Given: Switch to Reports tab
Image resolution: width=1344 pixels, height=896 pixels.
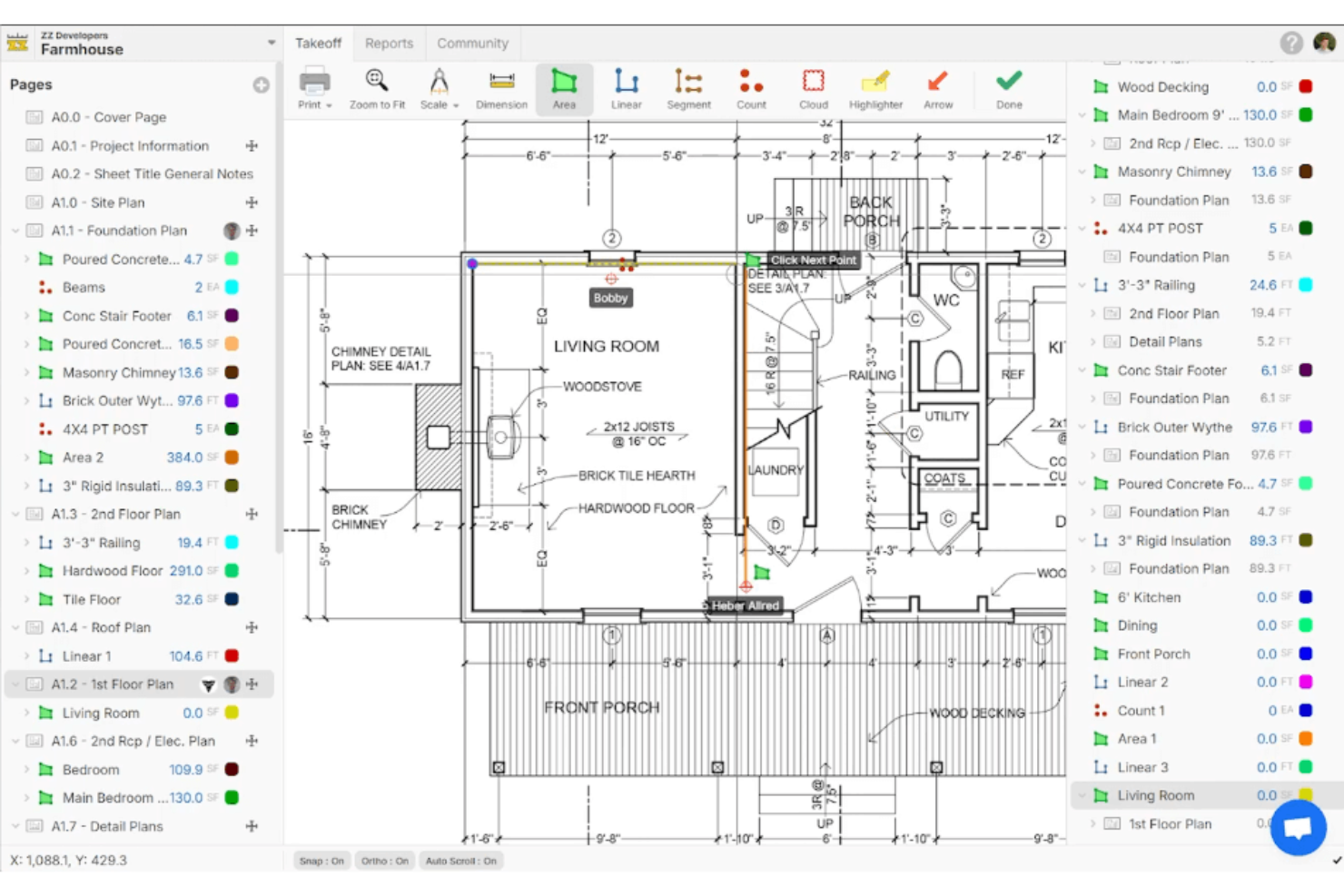Looking at the screenshot, I should point(389,43).
